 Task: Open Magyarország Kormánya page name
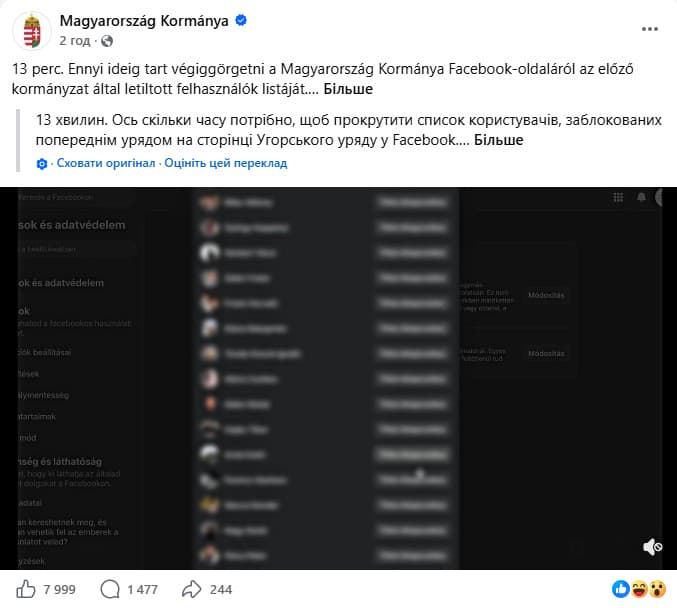[x=144, y=20]
